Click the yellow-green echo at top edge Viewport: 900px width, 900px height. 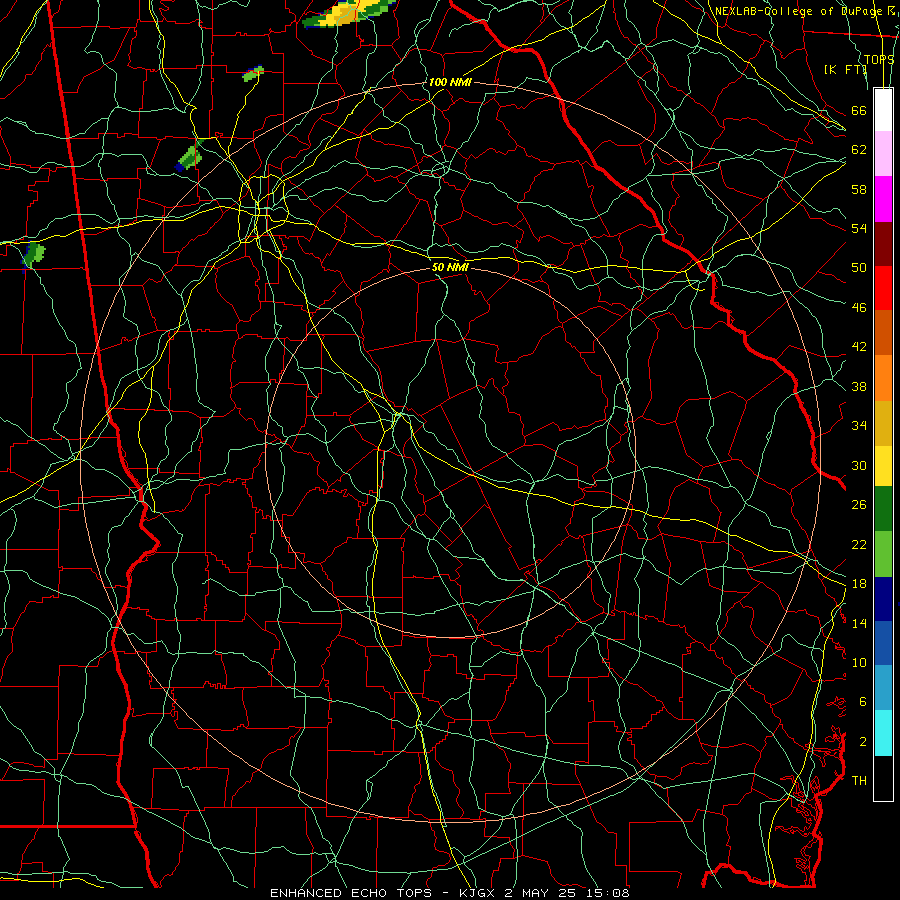[x=348, y=13]
